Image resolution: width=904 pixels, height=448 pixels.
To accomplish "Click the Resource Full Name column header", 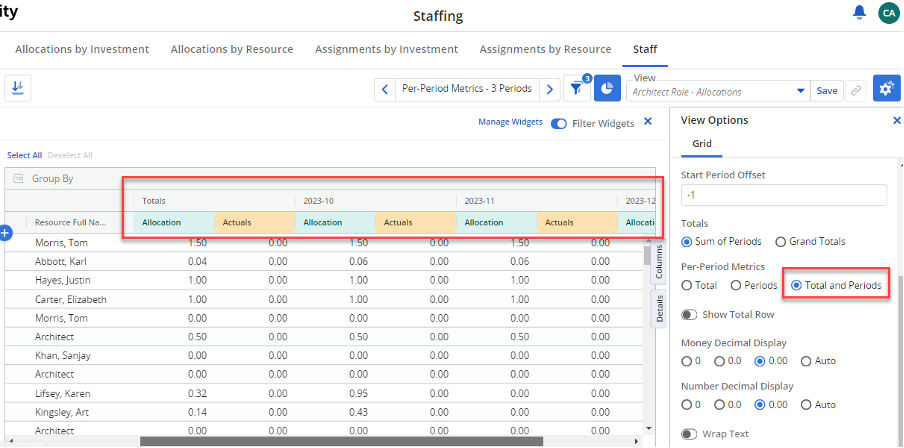I will click(x=69, y=223).
